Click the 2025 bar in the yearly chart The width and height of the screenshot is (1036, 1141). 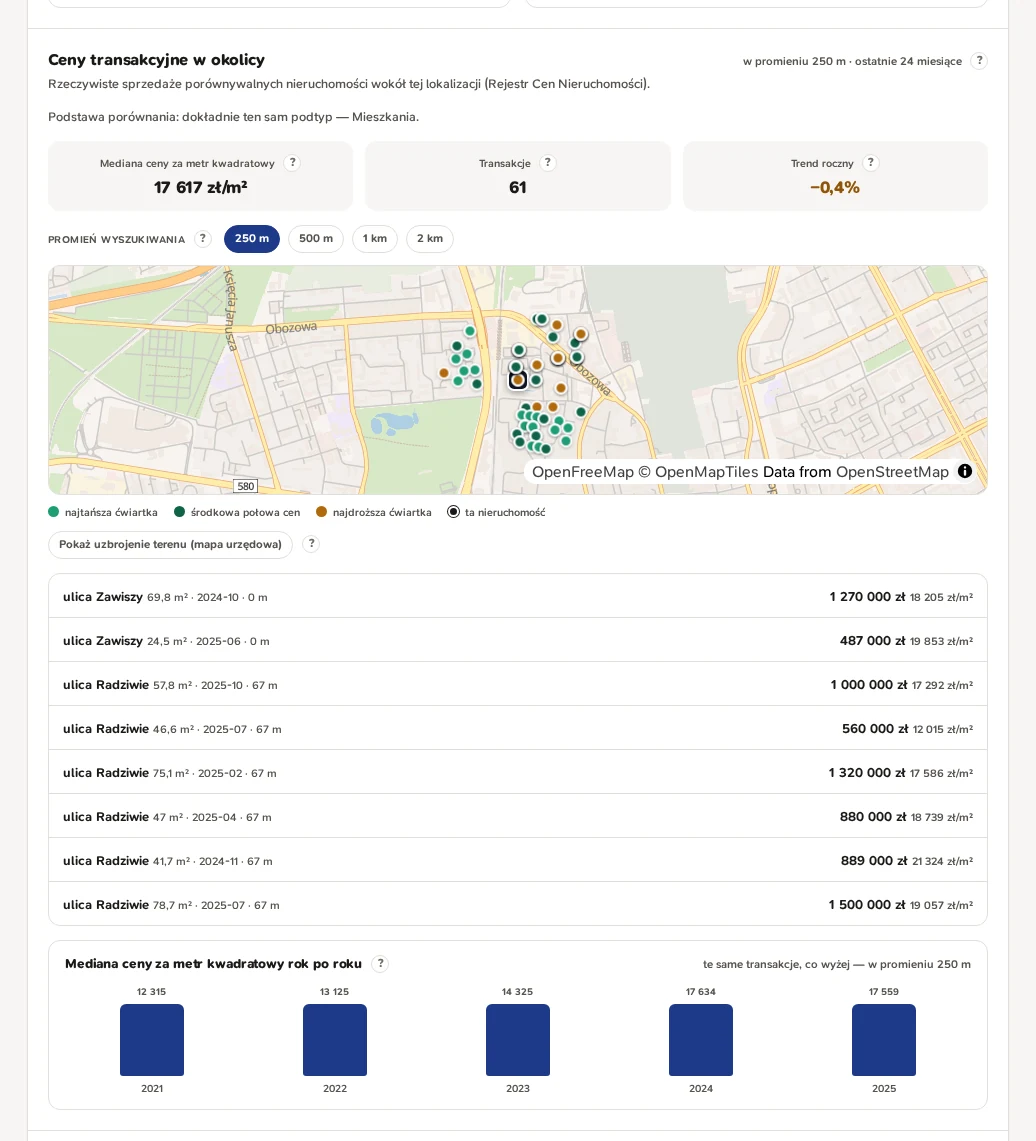coord(884,1040)
